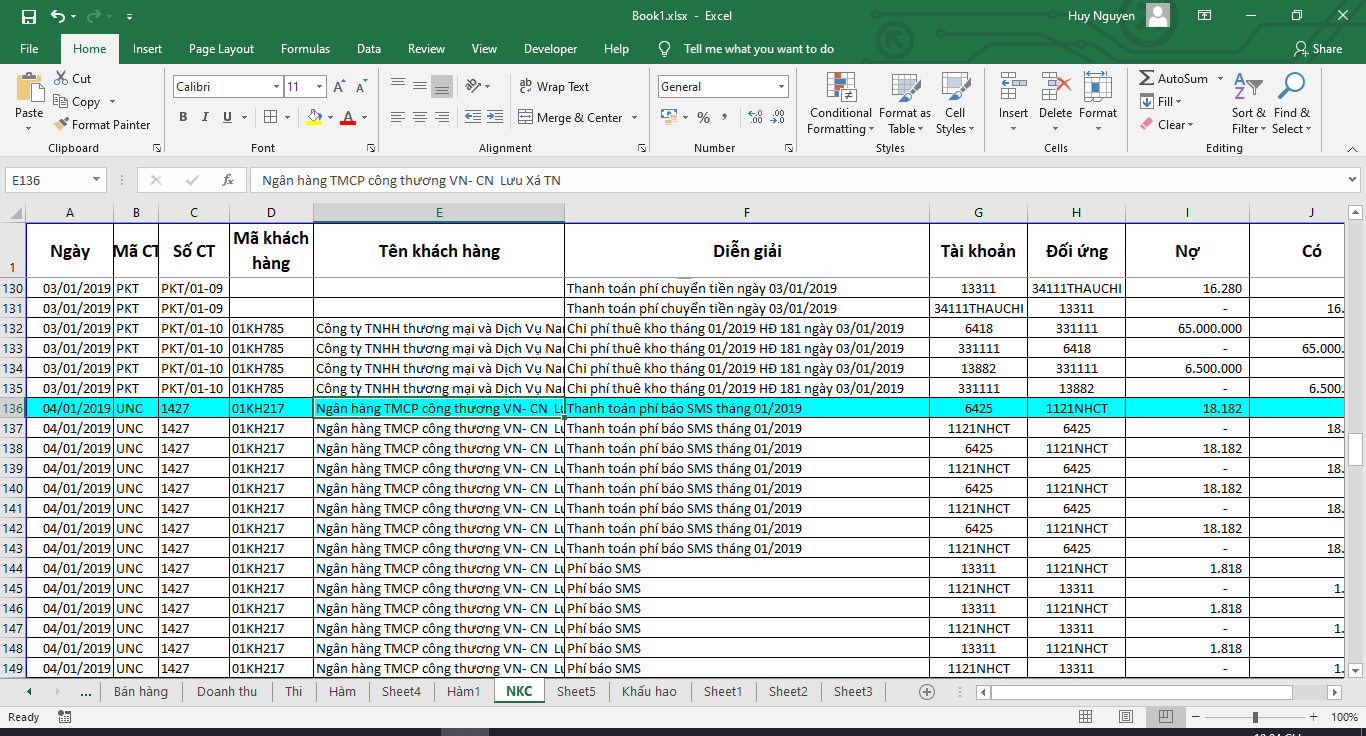1366x736 pixels.
Task: Open the General number format dropdown
Action: pos(781,87)
